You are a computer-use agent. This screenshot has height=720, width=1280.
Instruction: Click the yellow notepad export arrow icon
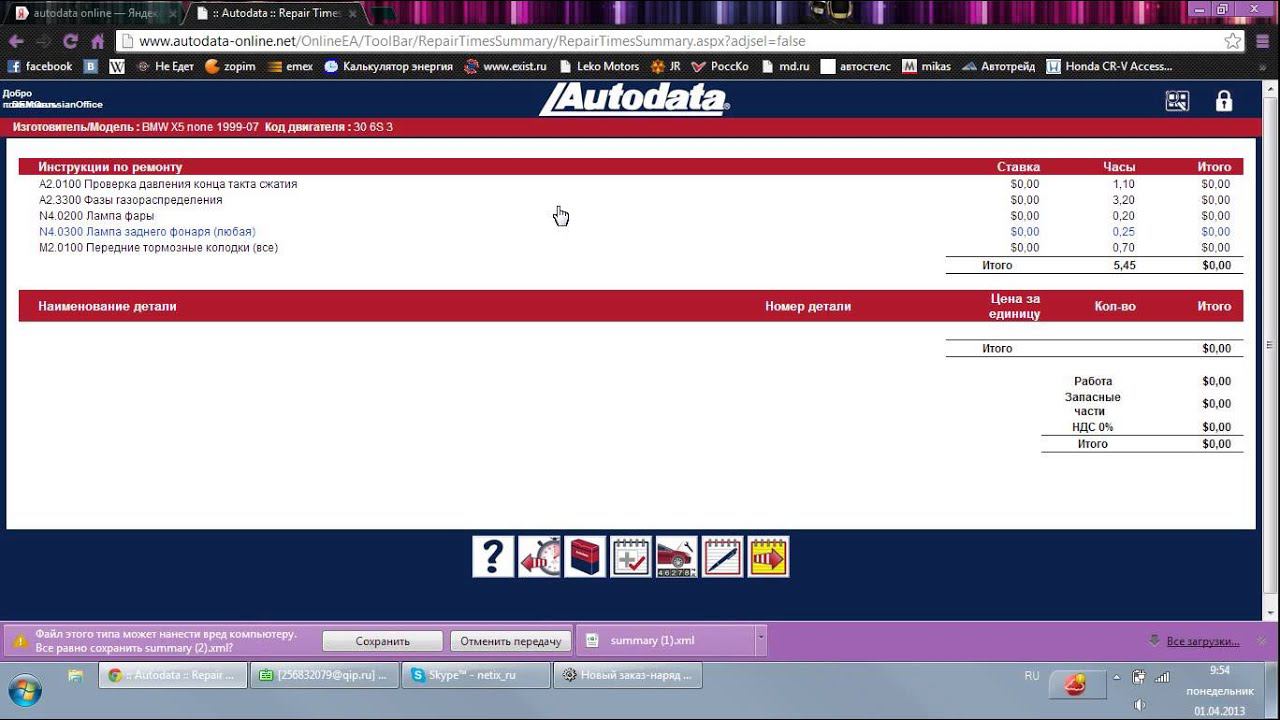768,557
